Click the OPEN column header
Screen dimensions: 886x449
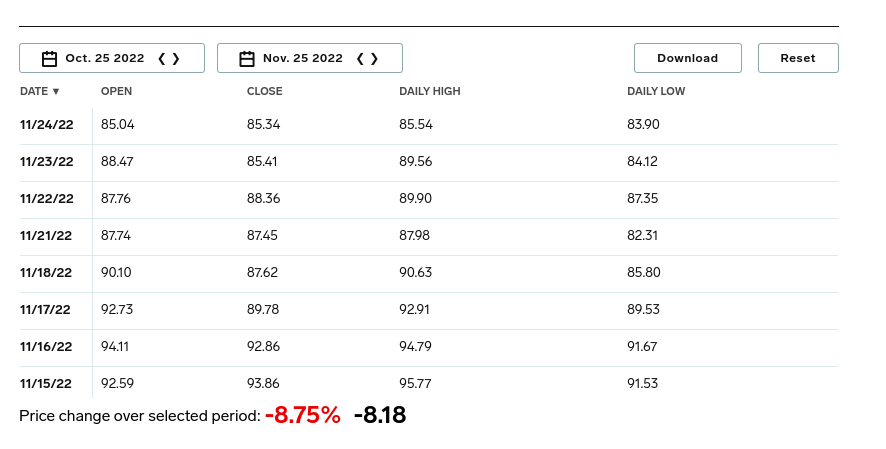116,91
